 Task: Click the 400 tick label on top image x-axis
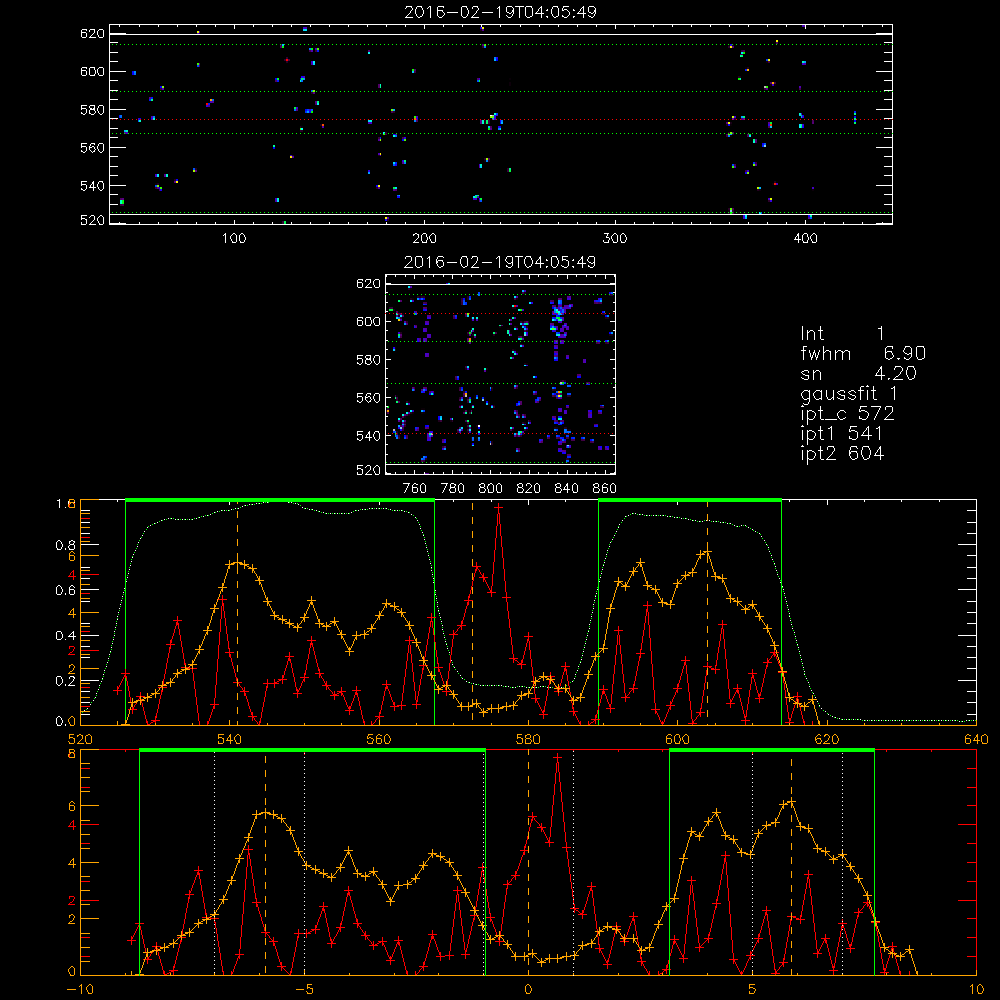coord(805,239)
